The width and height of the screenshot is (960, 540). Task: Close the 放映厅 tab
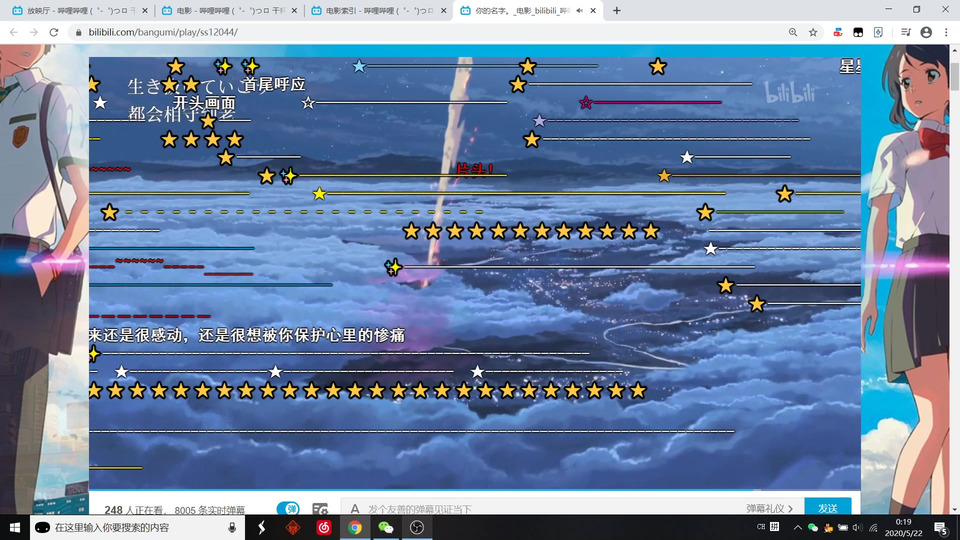pyautogui.click(x=144, y=10)
